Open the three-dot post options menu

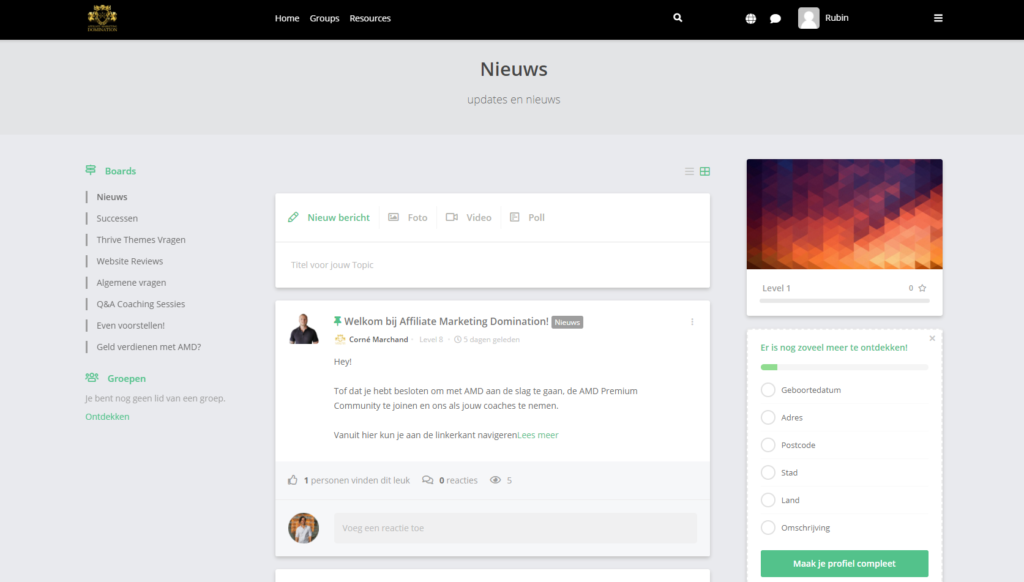pyautogui.click(x=692, y=321)
